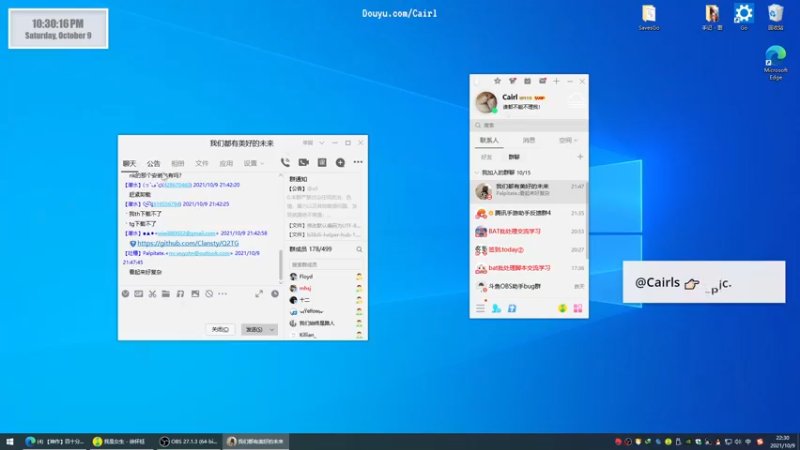This screenshot has width=800, height=450.
Task: Open the 斗鱼OBS助手bug群 group
Action: (529, 287)
